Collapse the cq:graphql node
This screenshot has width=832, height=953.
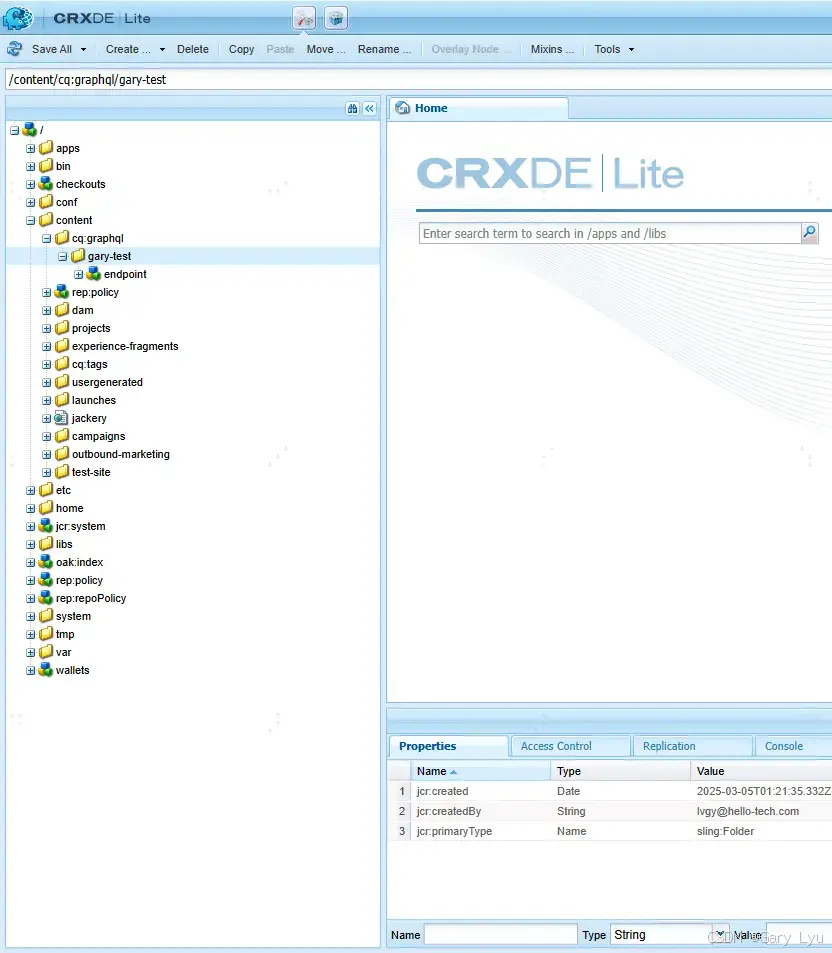[x=46, y=238]
